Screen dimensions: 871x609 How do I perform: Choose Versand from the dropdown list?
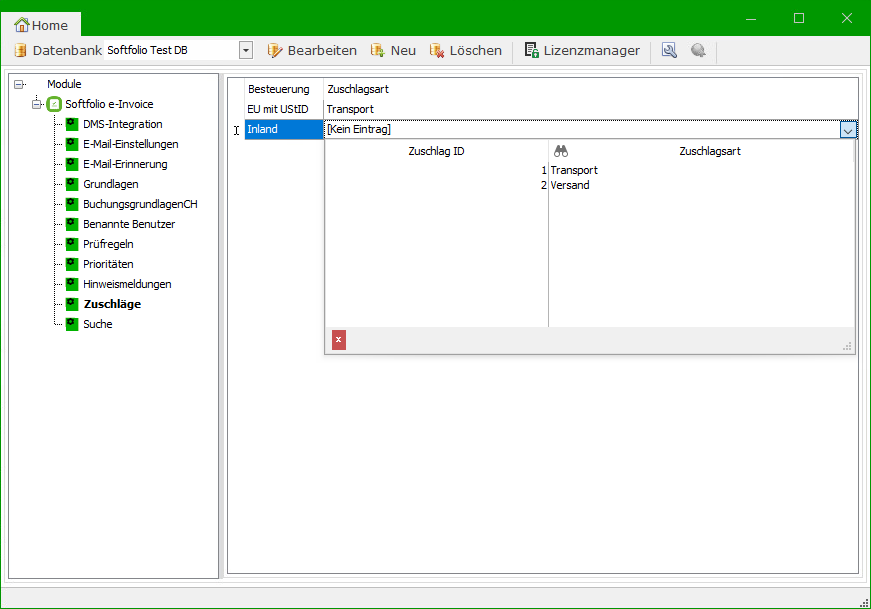click(570, 185)
